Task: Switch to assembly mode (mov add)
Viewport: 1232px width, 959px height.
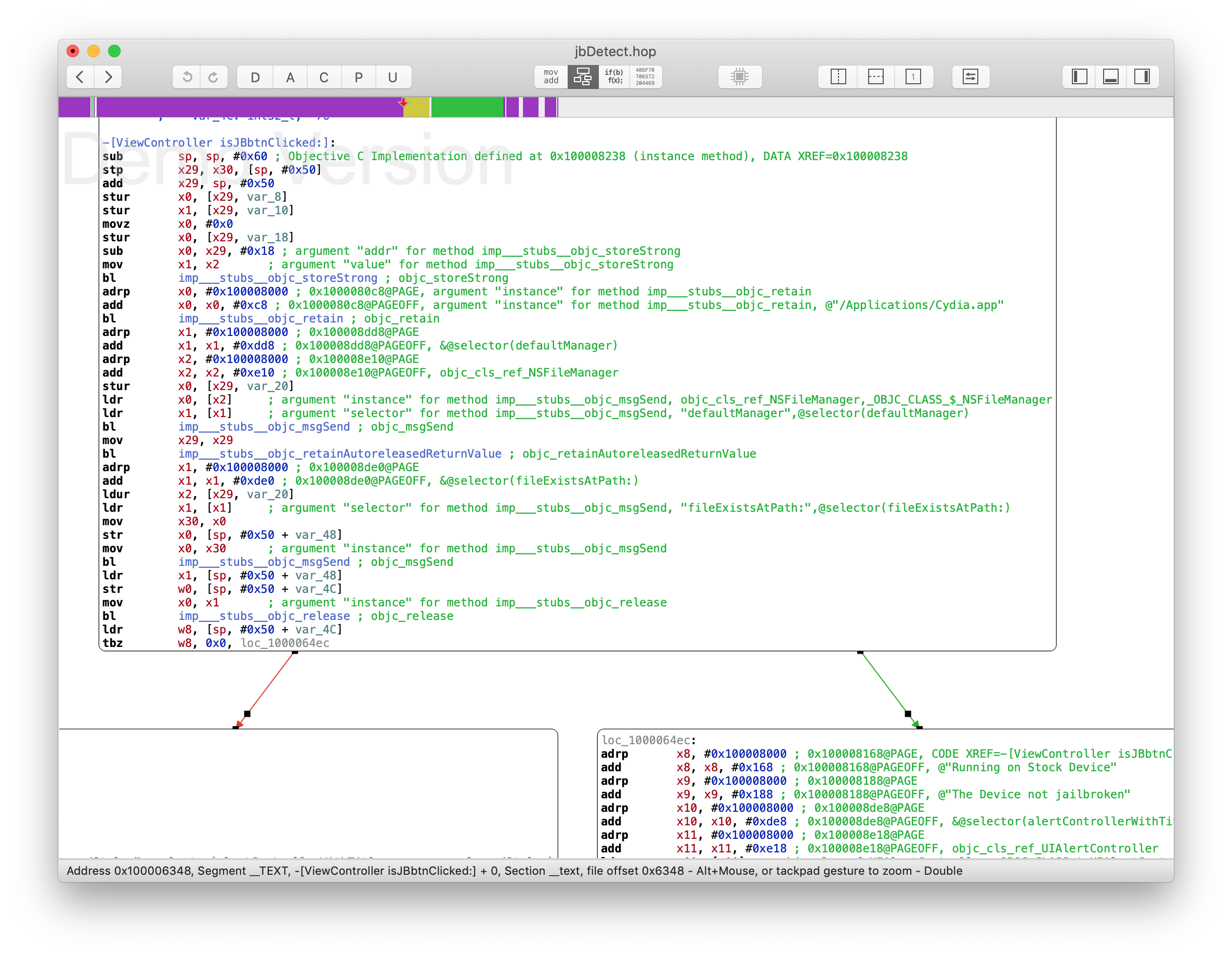Action: (x=551, y=77)
